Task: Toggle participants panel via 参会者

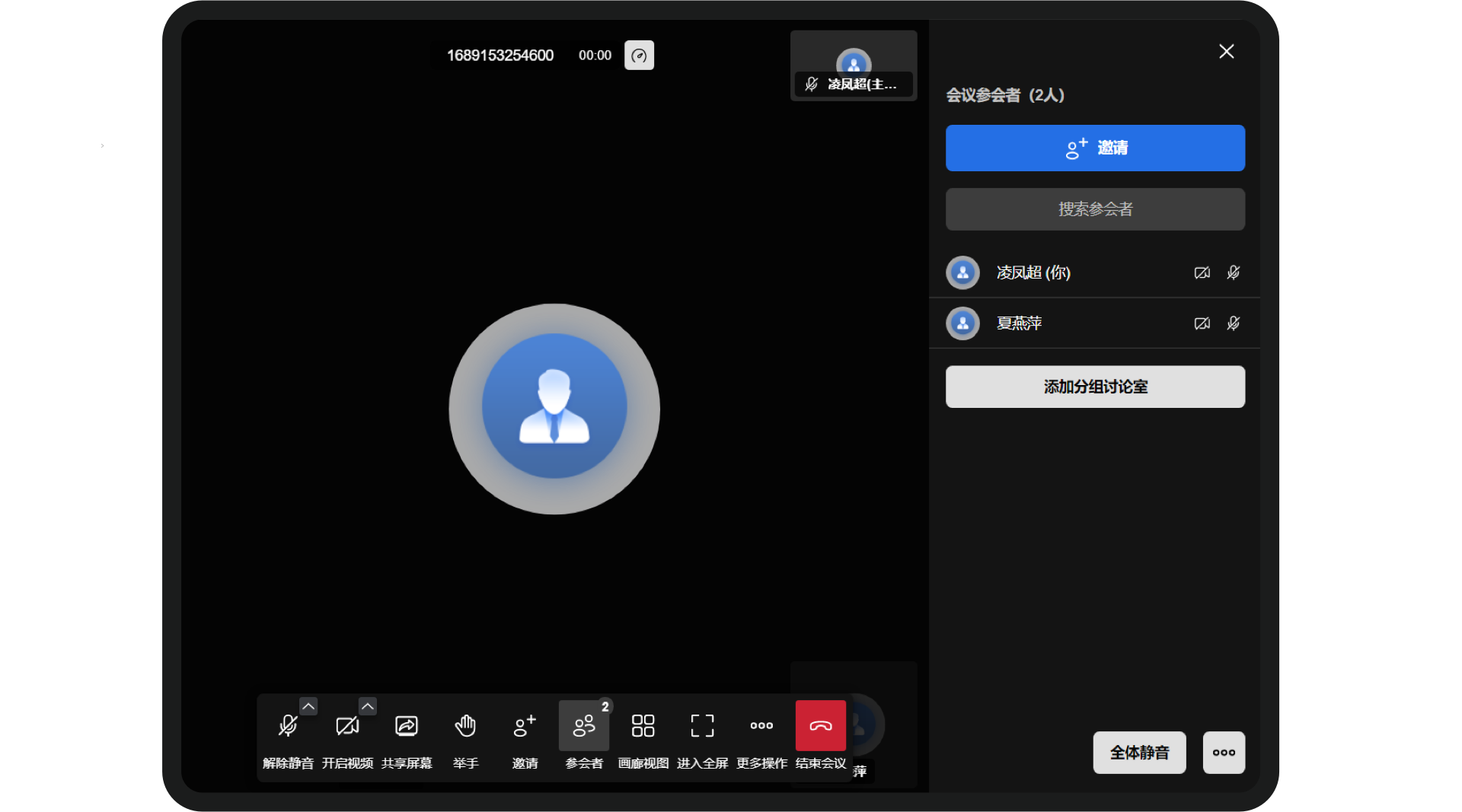Action: [x=584, y=735]
